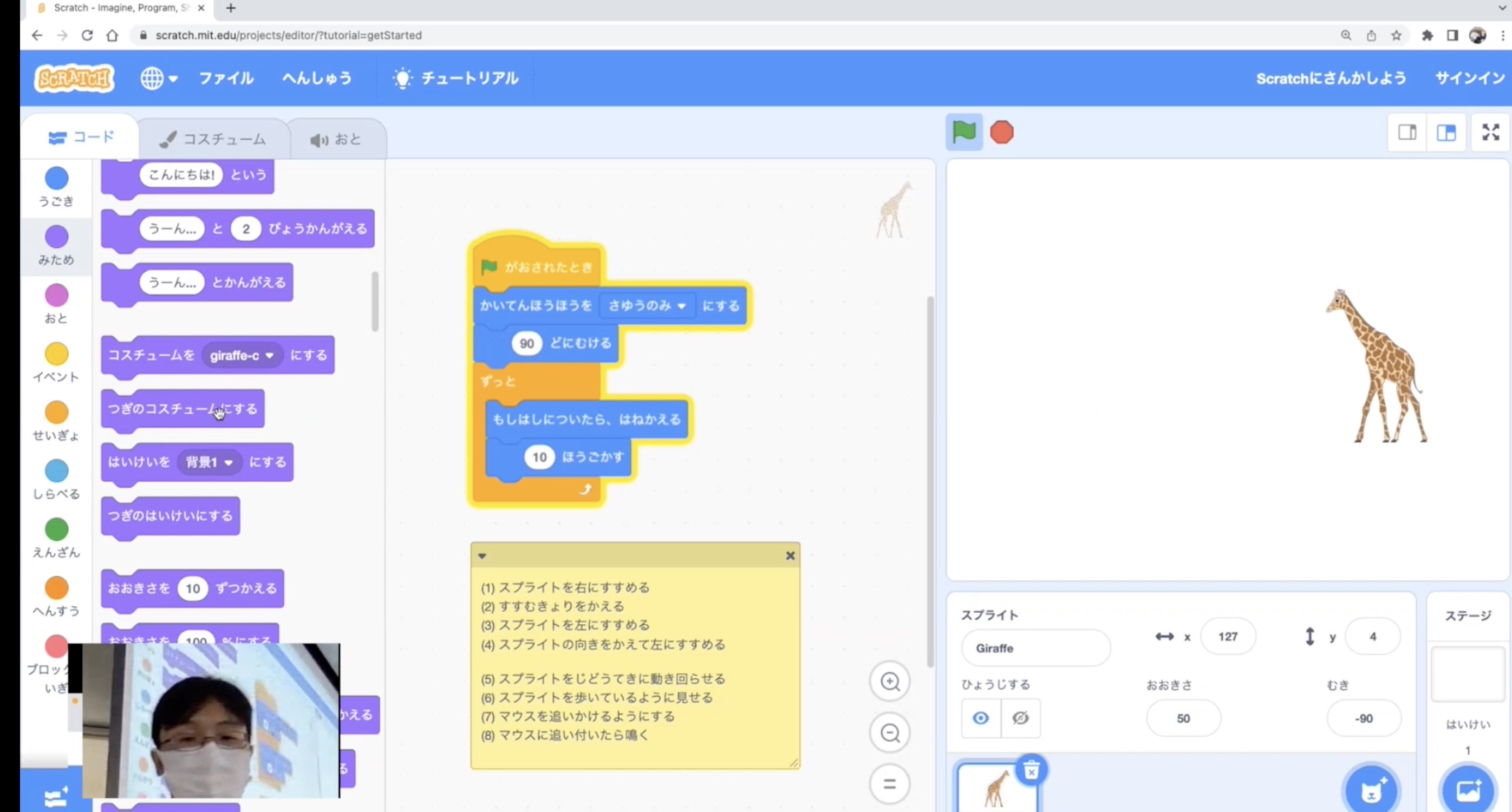Show the sprite with eye icon
Image resolution: width=1512 pixels, height=812 pixels.
point(981,718)
